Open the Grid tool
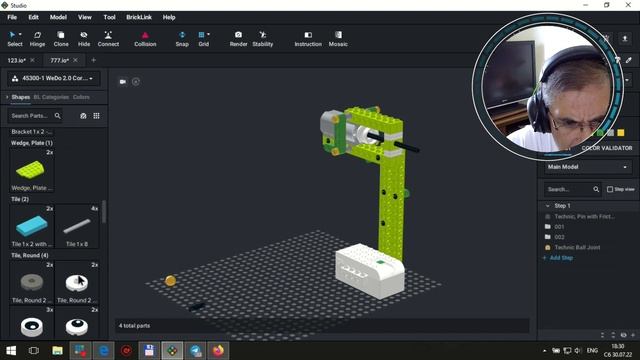The height and width of the screenshot is (360, 640). point(202,39)
